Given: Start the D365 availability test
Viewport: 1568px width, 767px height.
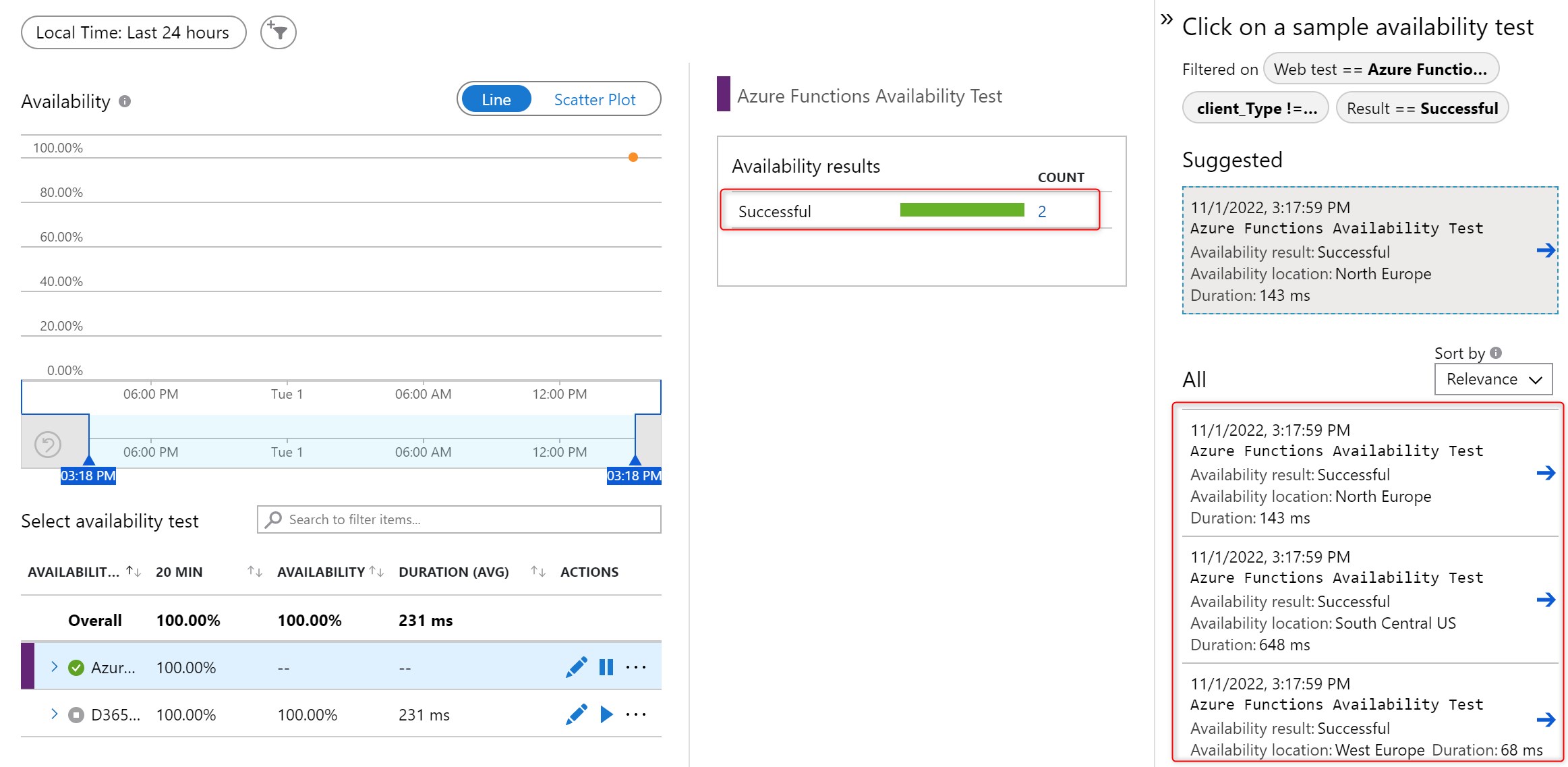Looking at the screenshot, I should click(x=606, y=714).
